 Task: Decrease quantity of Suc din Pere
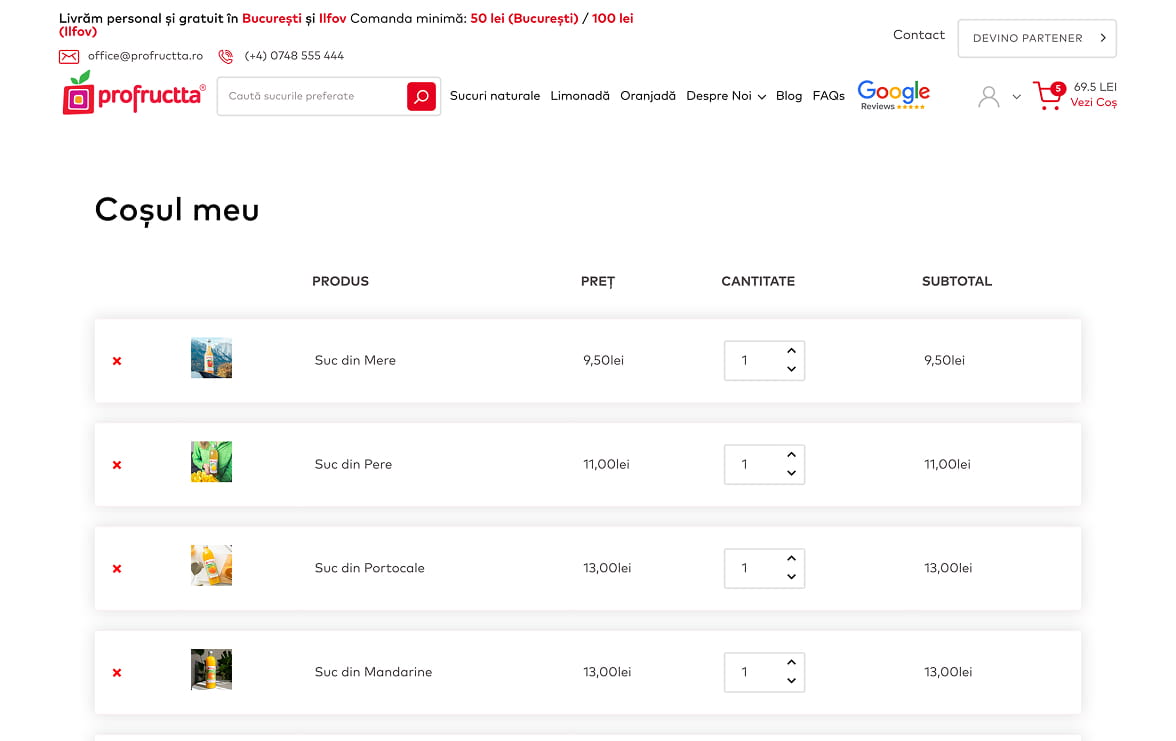click(791, 474)
